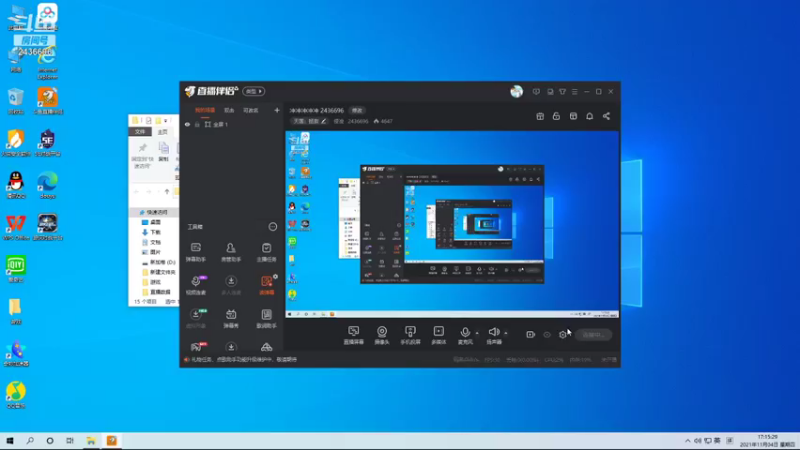Add a screen capture source
800x450 pixels.
click(353, 335)
